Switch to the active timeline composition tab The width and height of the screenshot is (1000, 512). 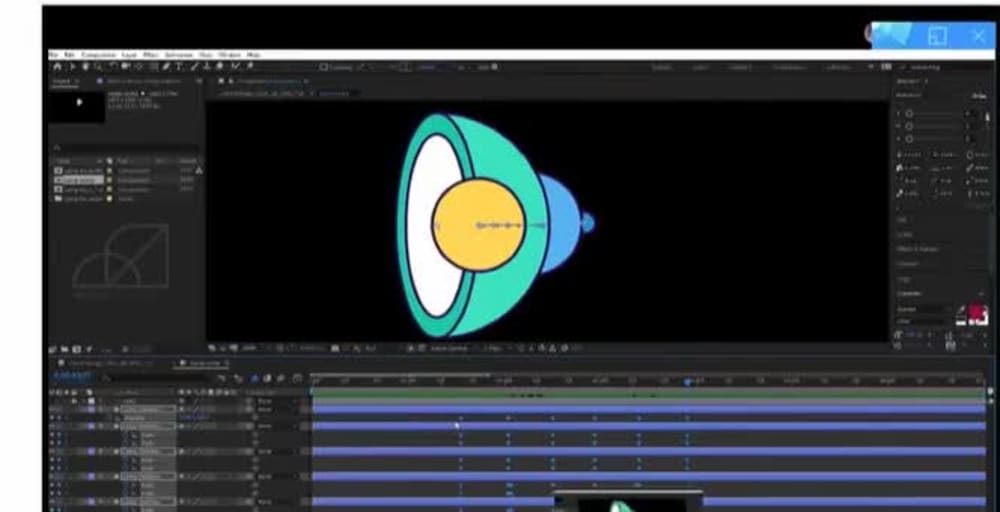pyautogui.click(x=203, y=363)
